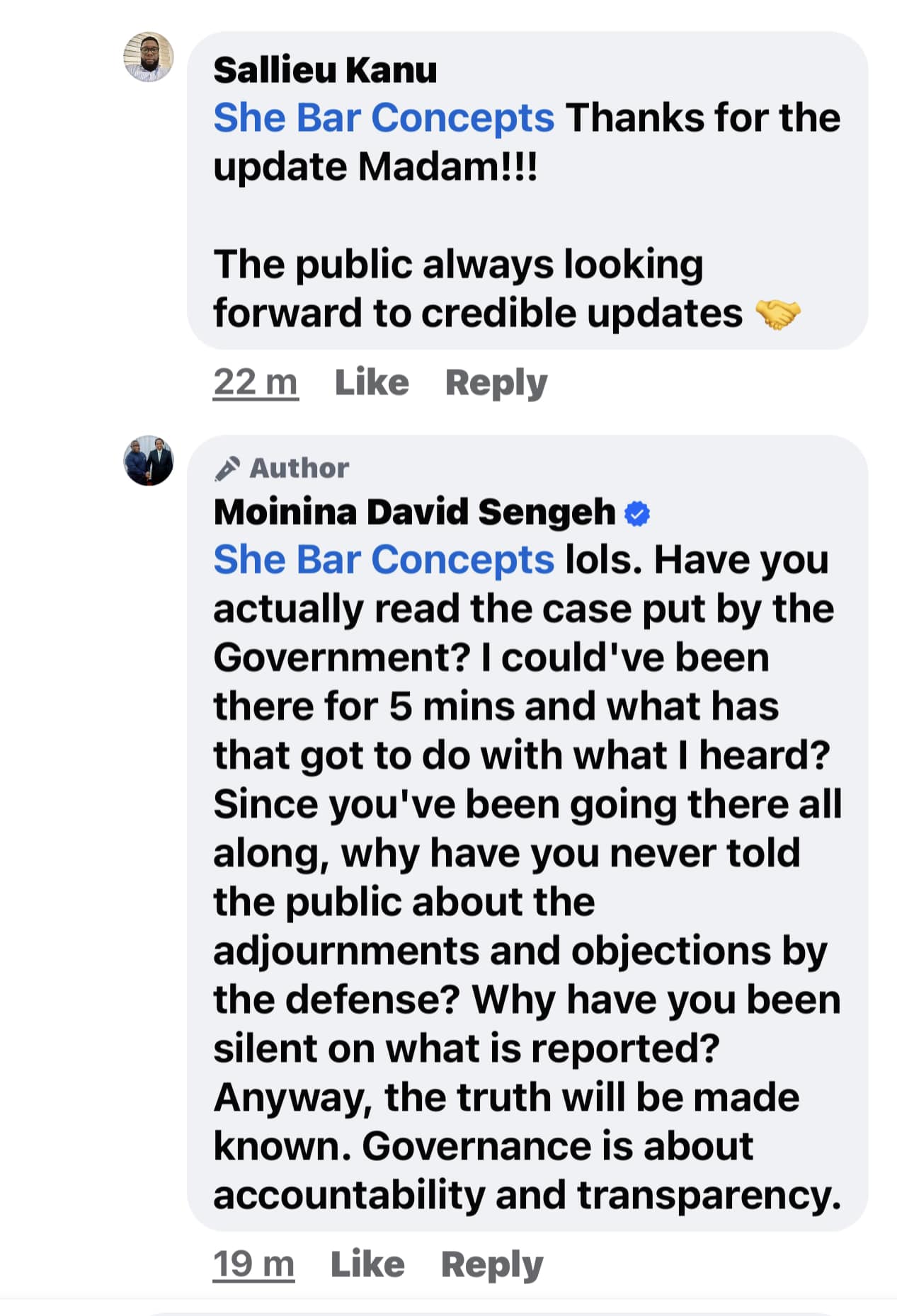Image resolution: width=897 pixels, height=1316 pixels.
Task: Click the 'adjournments and objections by' line
Action: click(520, 951)
